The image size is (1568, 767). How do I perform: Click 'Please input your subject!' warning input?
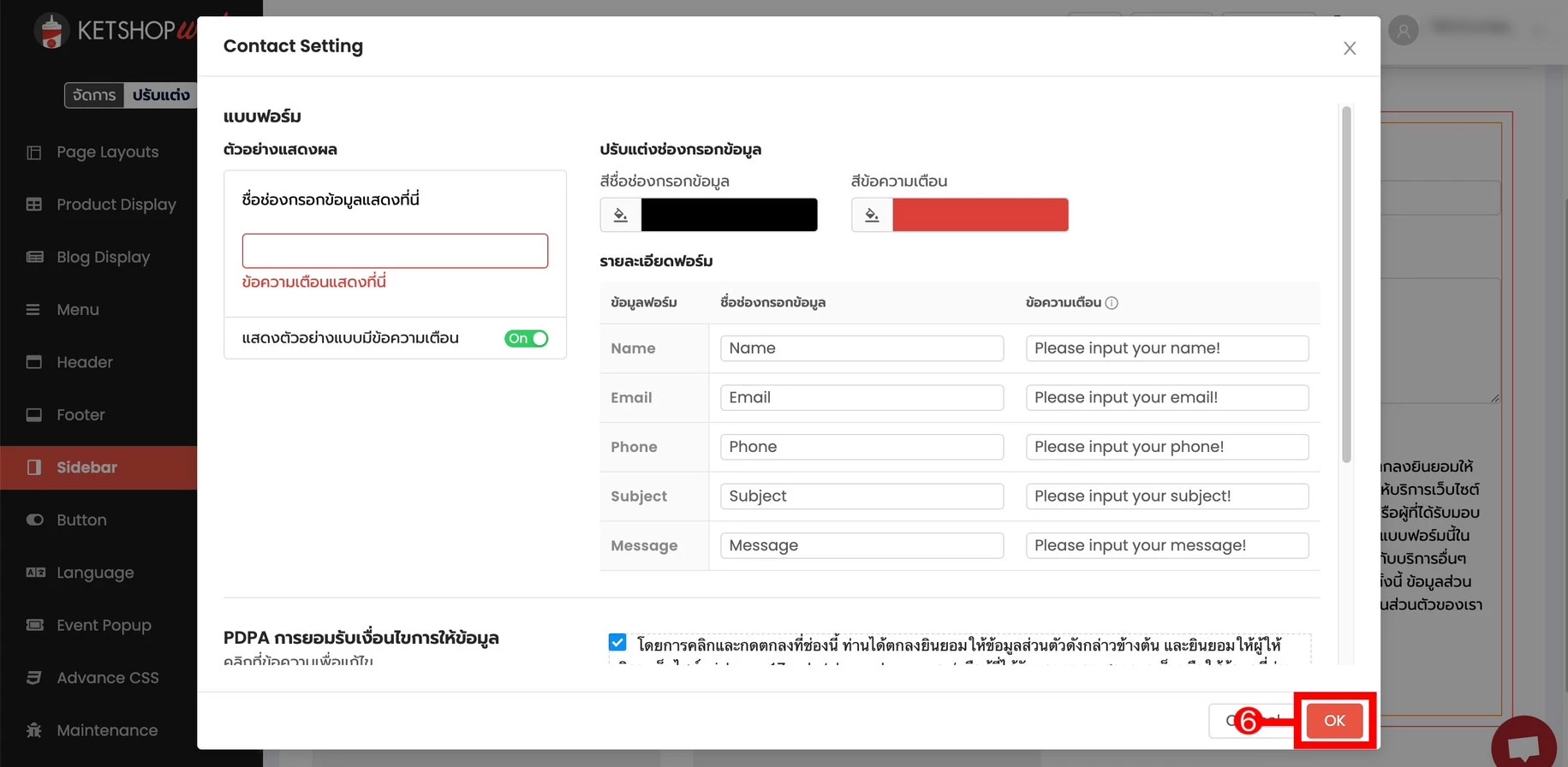(x=1167, y=496)
